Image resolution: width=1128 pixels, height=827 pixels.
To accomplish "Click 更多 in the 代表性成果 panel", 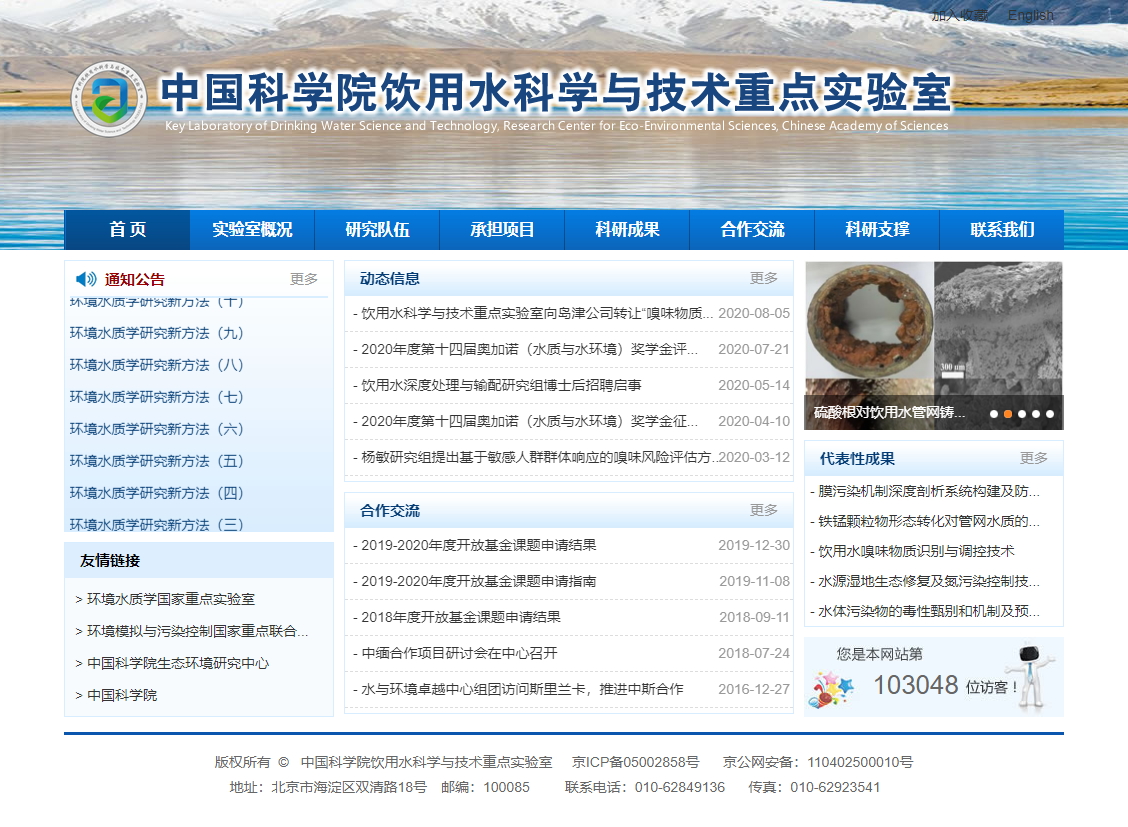I will 1034,458.
